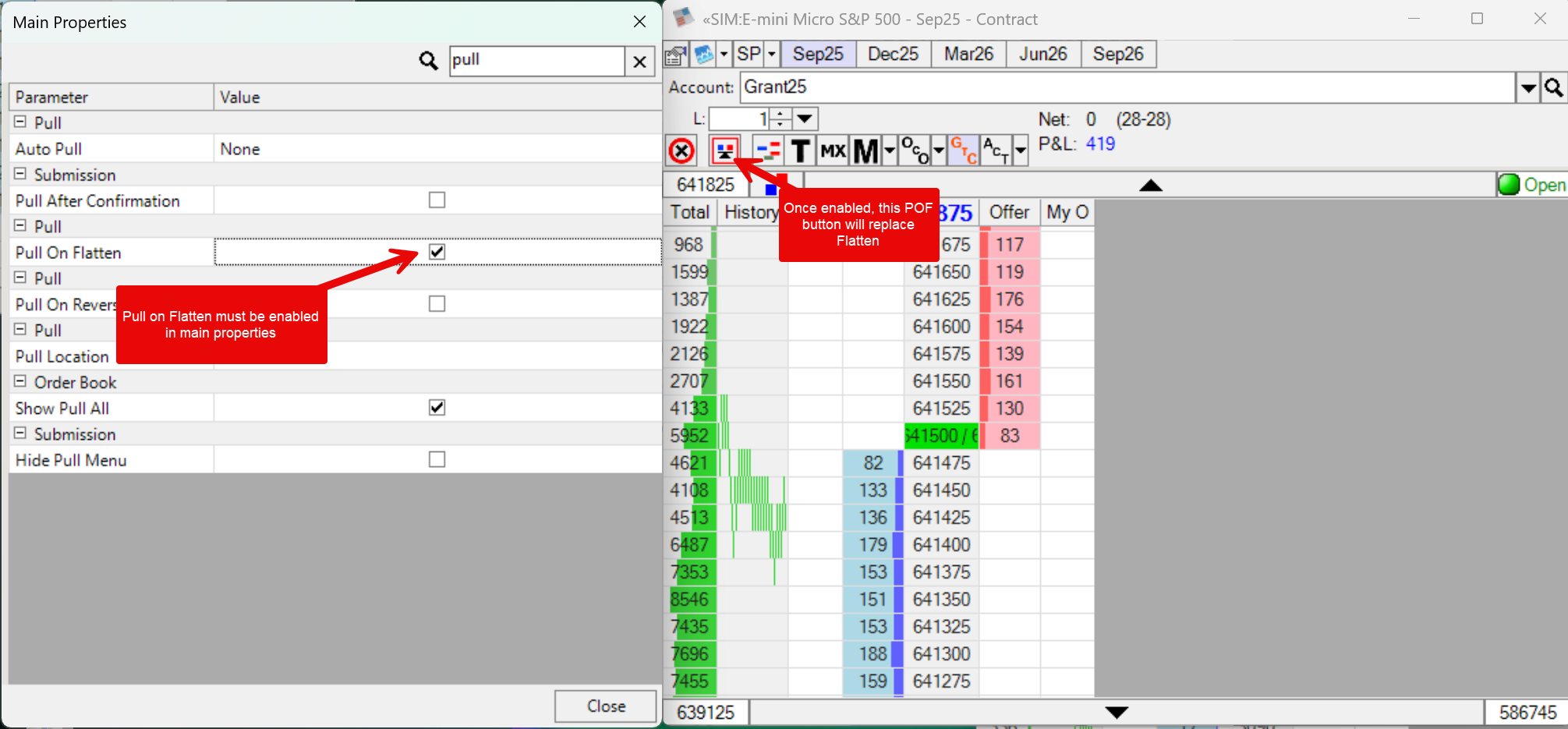Screen dimensions: 1568x729
Task: Click the bold T toolbar button
Action: (x=800, y=150)
